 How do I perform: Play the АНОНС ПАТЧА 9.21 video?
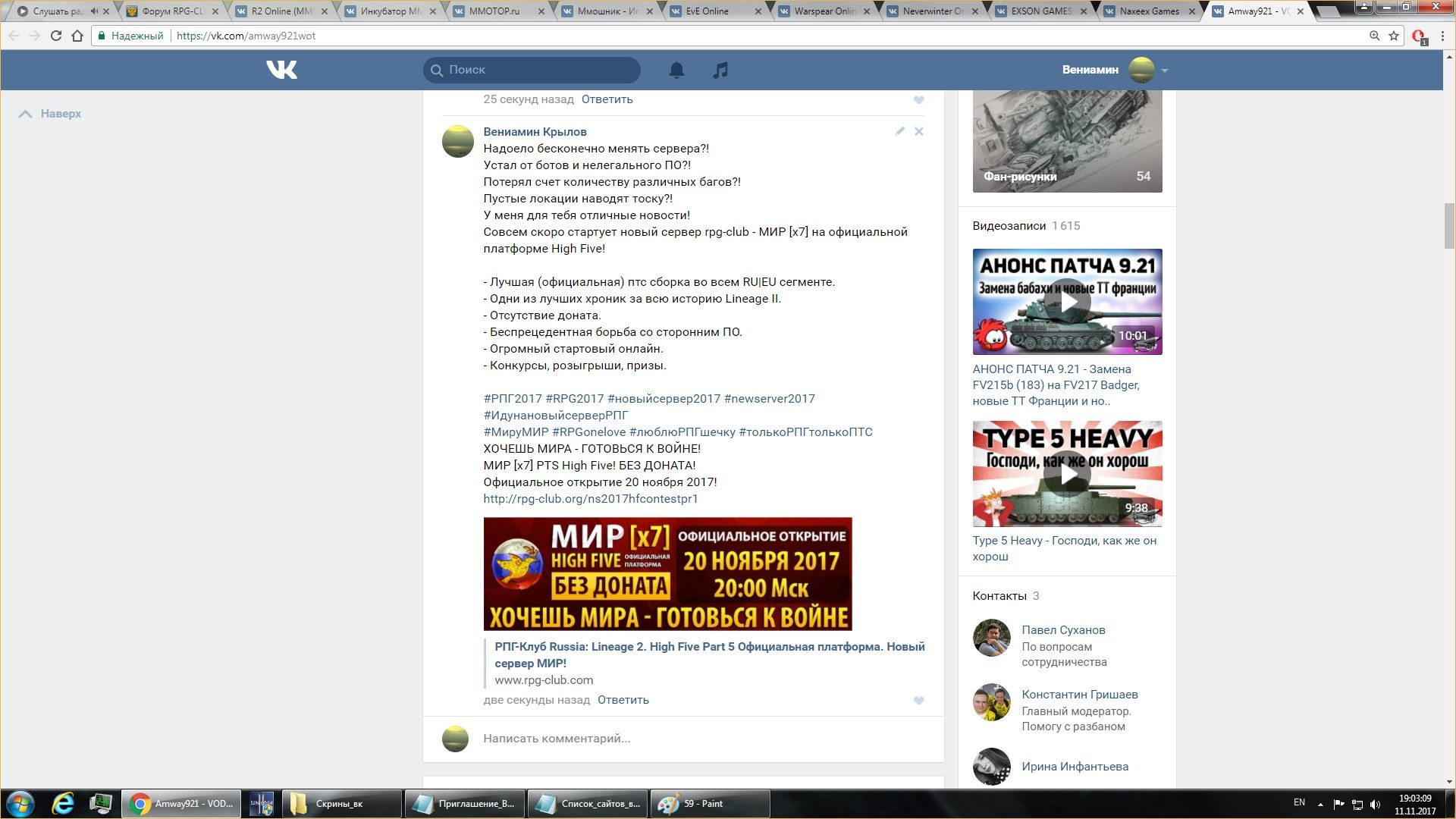coord(1067,302)
